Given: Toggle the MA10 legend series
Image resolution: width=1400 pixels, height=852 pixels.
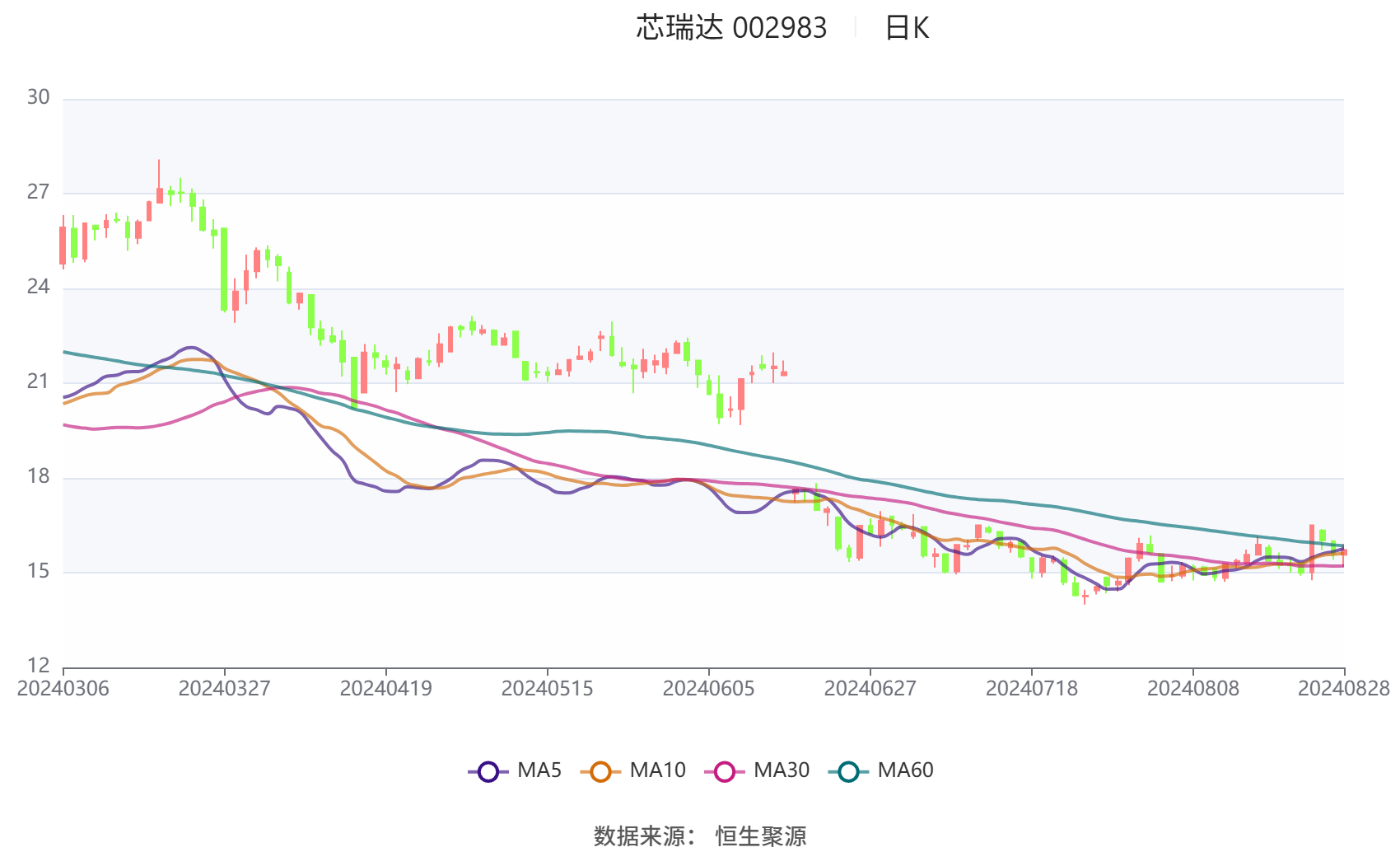Looking at the screenshot, I should pyautogui.click(x=632, y=771).
